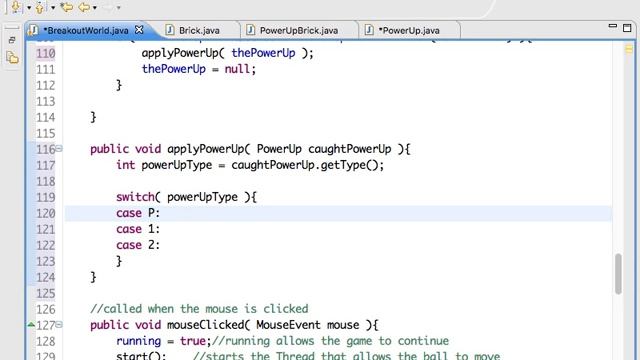Click 'caughtPowerUp.getType();' call
Viewport: 640px width, 360px height.
point(308,165)
